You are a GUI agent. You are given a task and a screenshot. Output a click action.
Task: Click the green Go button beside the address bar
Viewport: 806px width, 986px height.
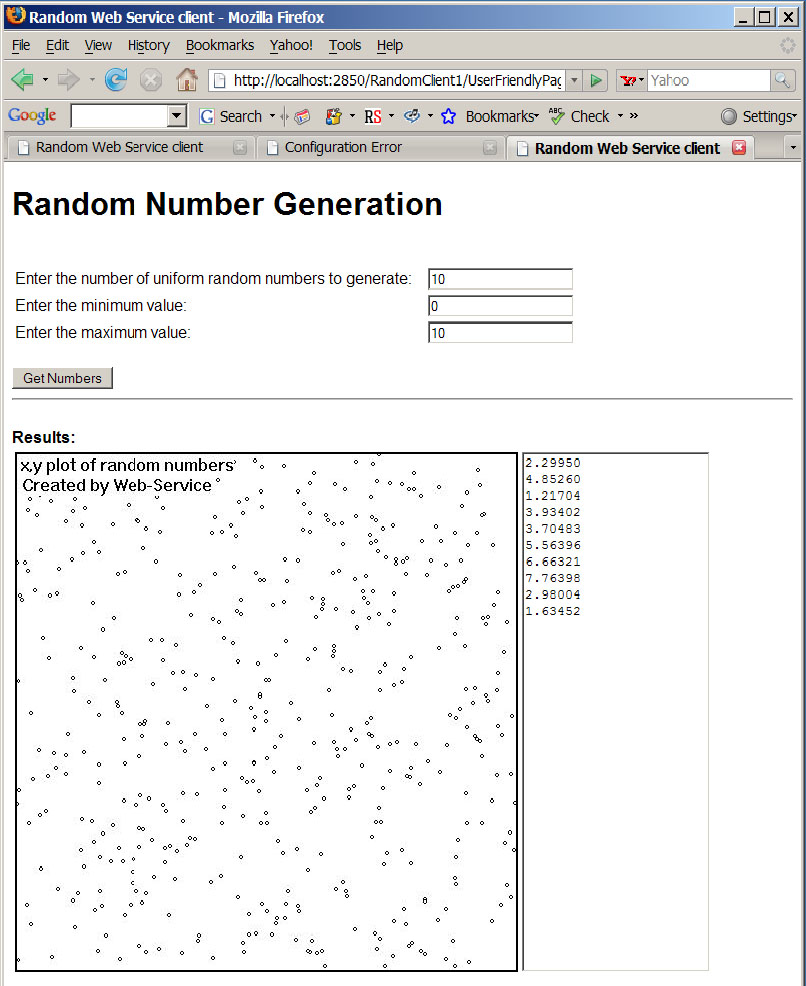tap(595, 80)
